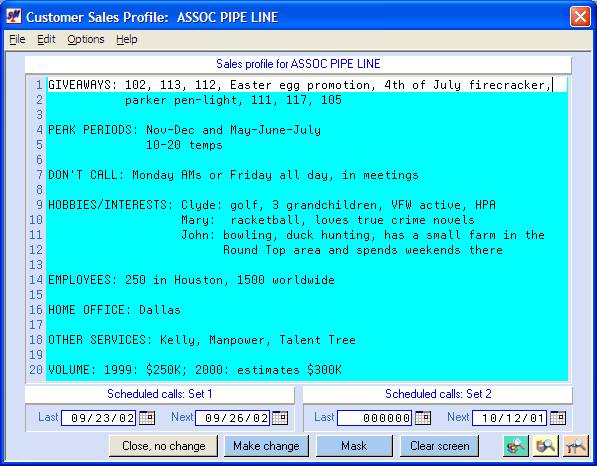
Task: Open the File menu
Action: (x=17, y=39)
